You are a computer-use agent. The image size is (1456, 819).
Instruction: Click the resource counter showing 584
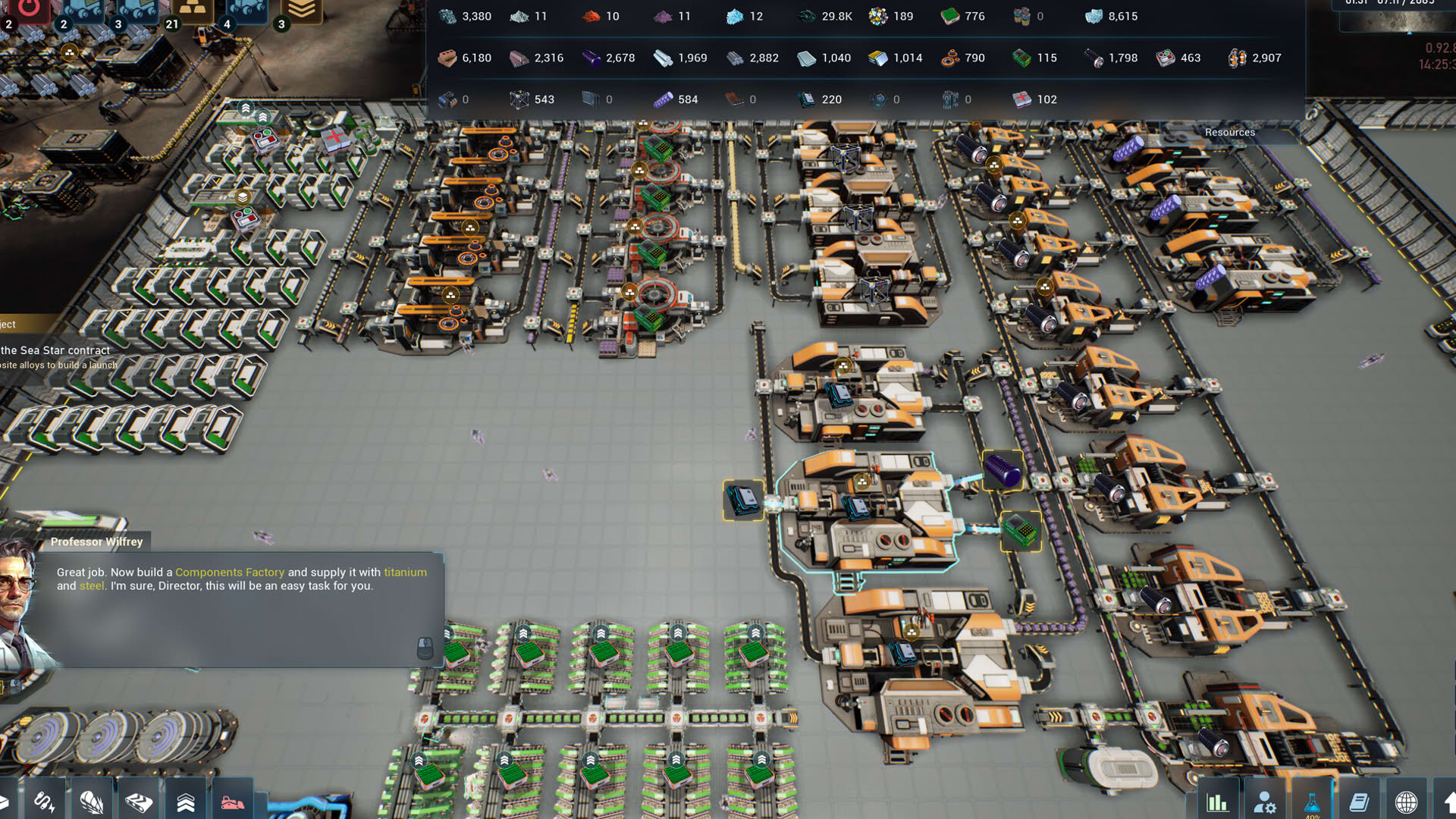tap(676, 99)
